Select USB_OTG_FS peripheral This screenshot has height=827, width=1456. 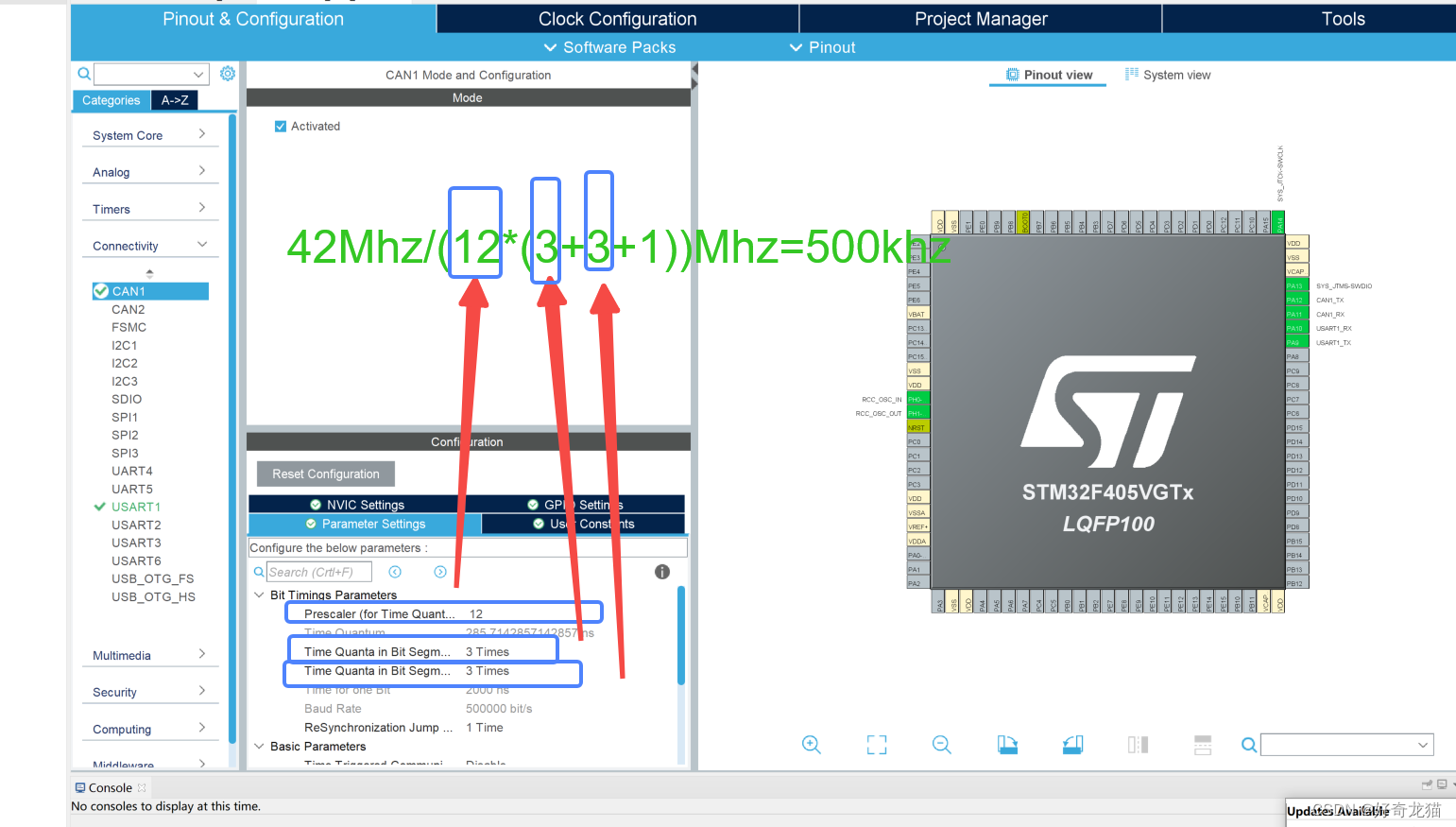pos(153,578)
